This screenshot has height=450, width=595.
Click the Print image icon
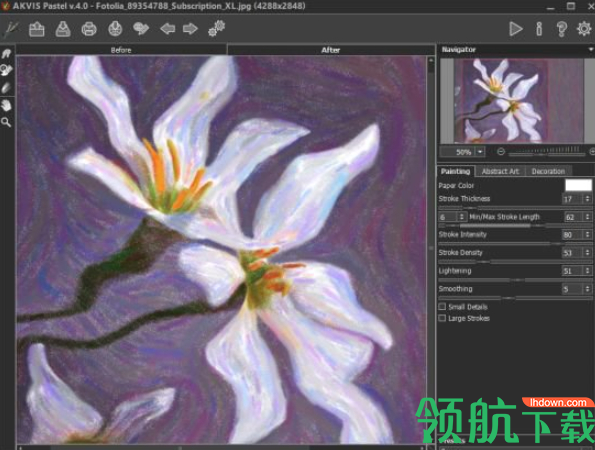click(x=89, y=29)
